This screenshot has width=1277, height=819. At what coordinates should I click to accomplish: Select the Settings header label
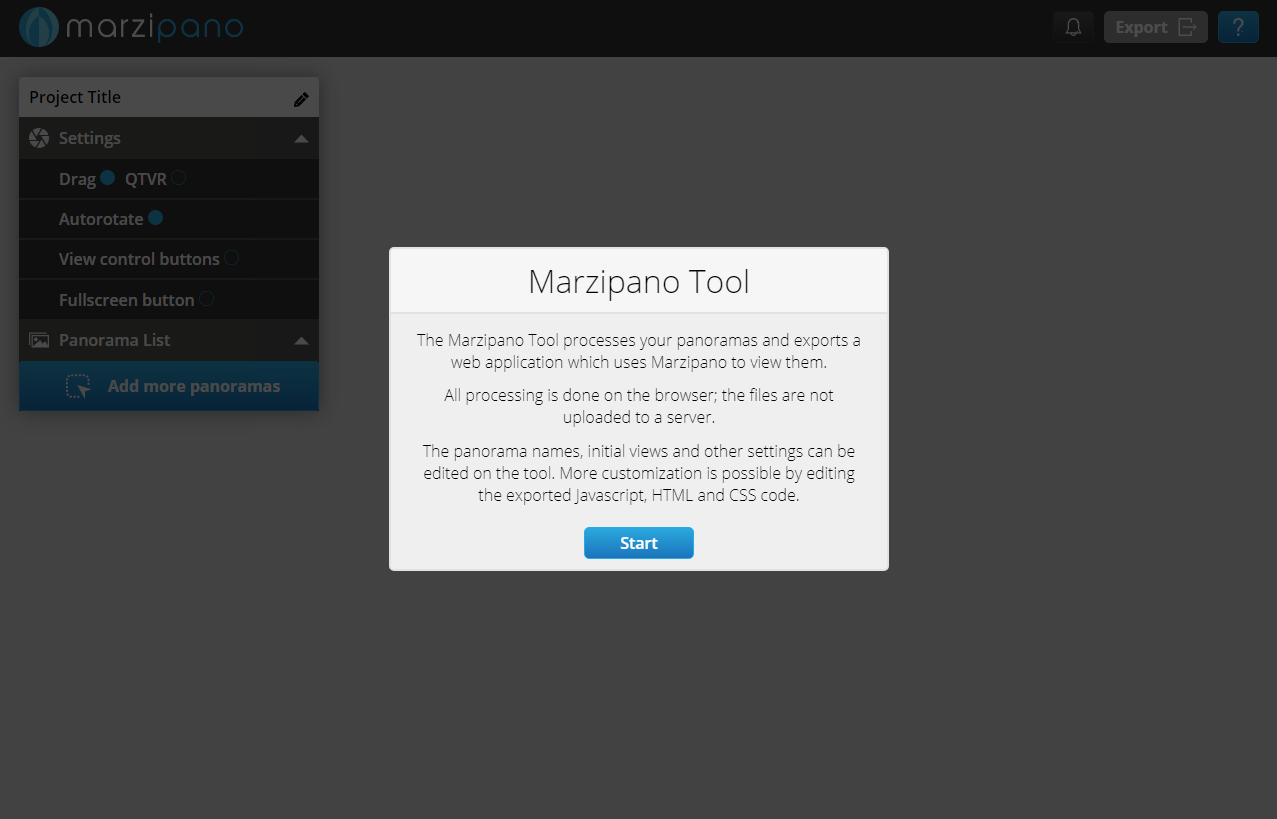point(89,139)
